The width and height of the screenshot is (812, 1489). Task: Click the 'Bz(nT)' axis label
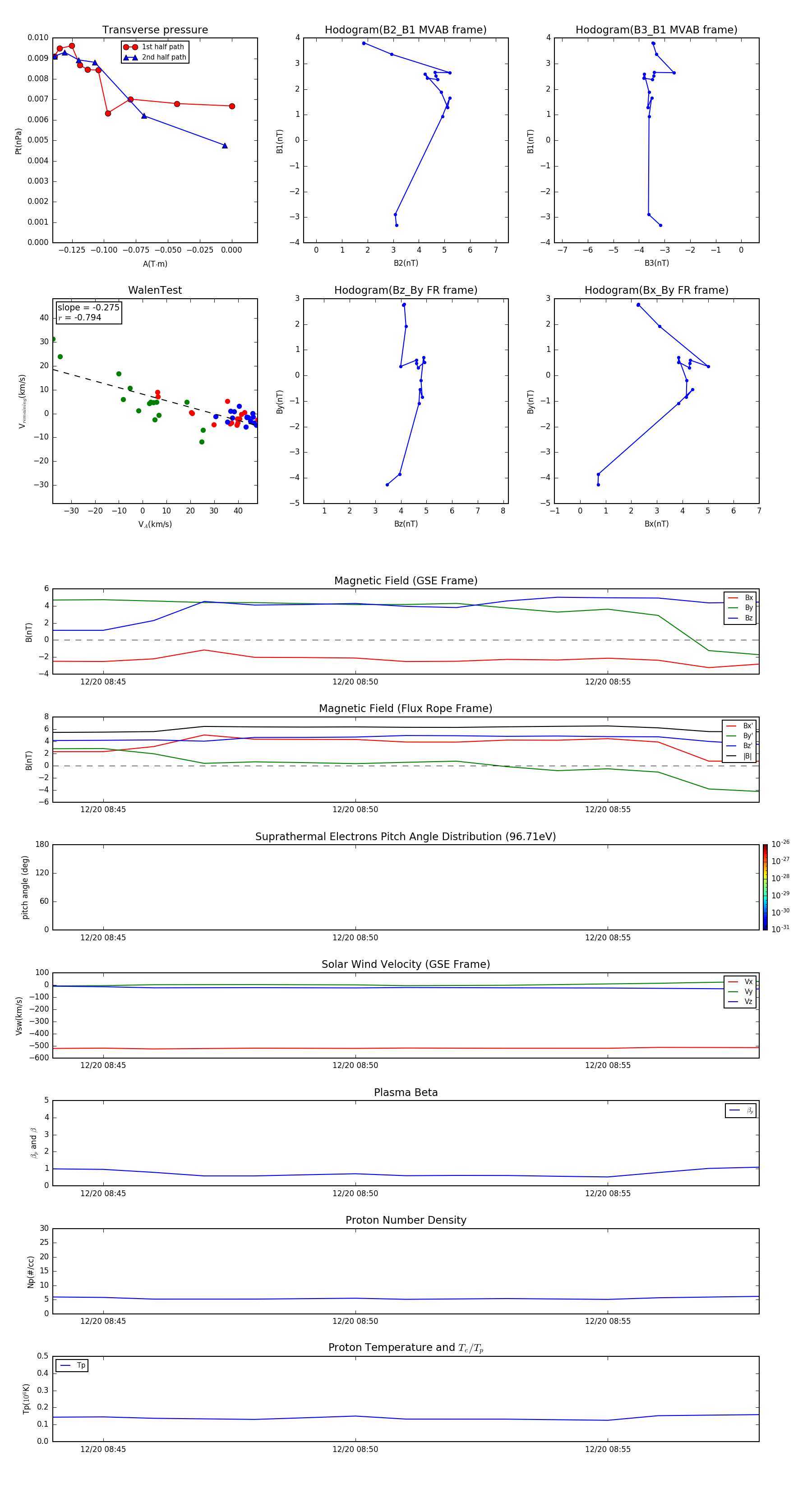[406, 524]
